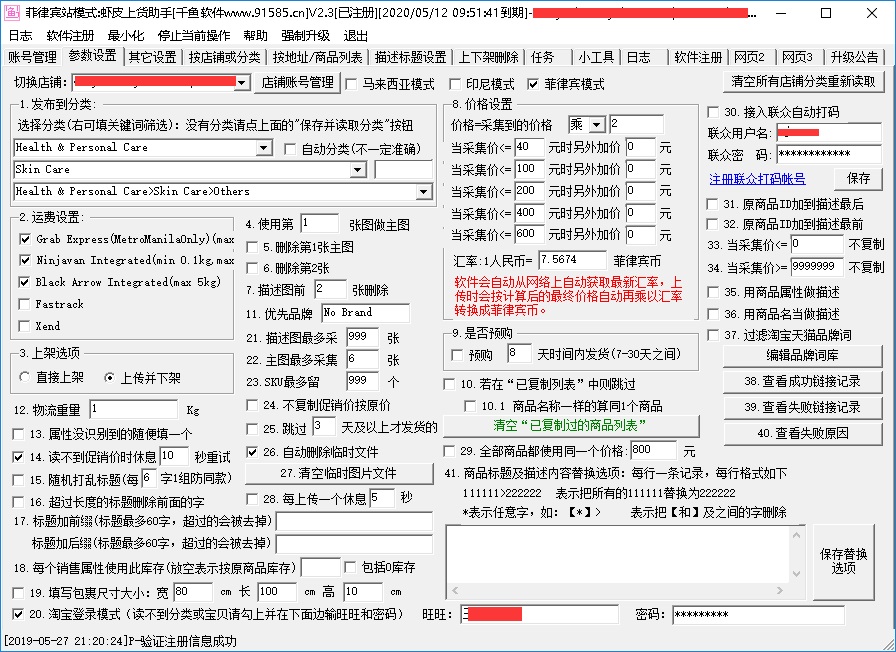Open the 升级公告 tab
This screenshot has height=652, width=896.
click(x=854, y=57)
